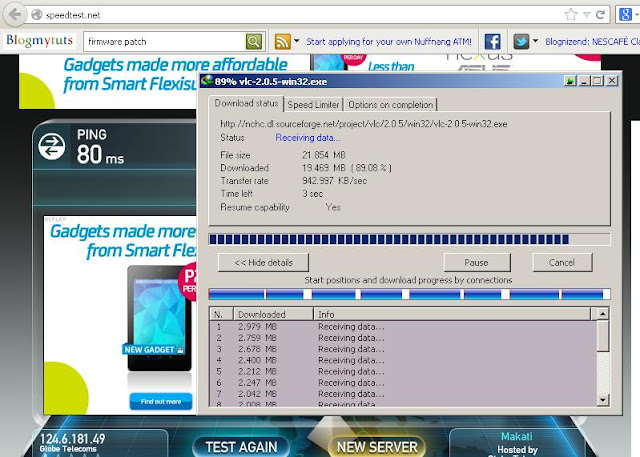Switch to the Speed Limiter tab
This screenshot has width=640, height=457.
313,105
